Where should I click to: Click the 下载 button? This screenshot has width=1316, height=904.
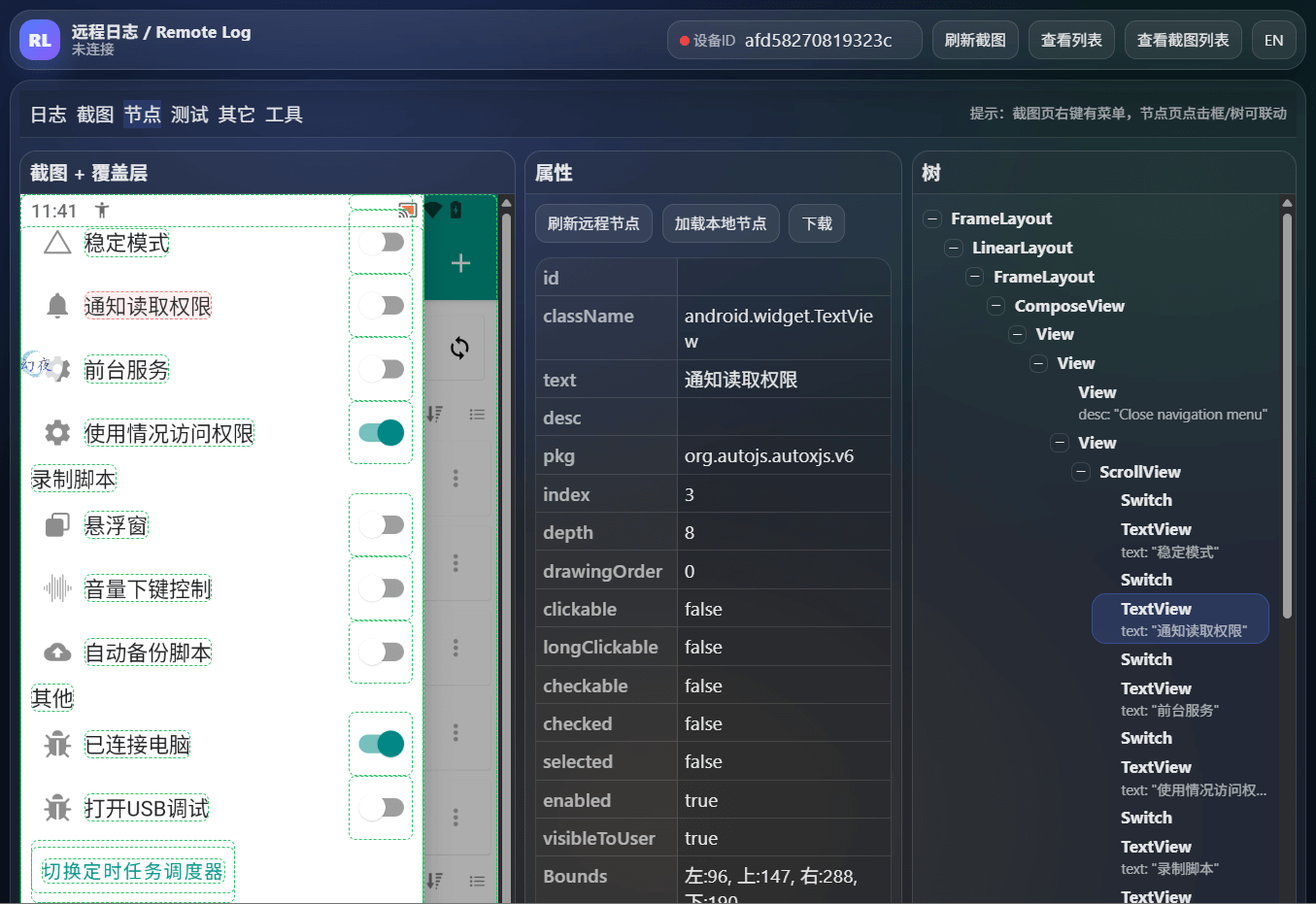pos(817,223)
